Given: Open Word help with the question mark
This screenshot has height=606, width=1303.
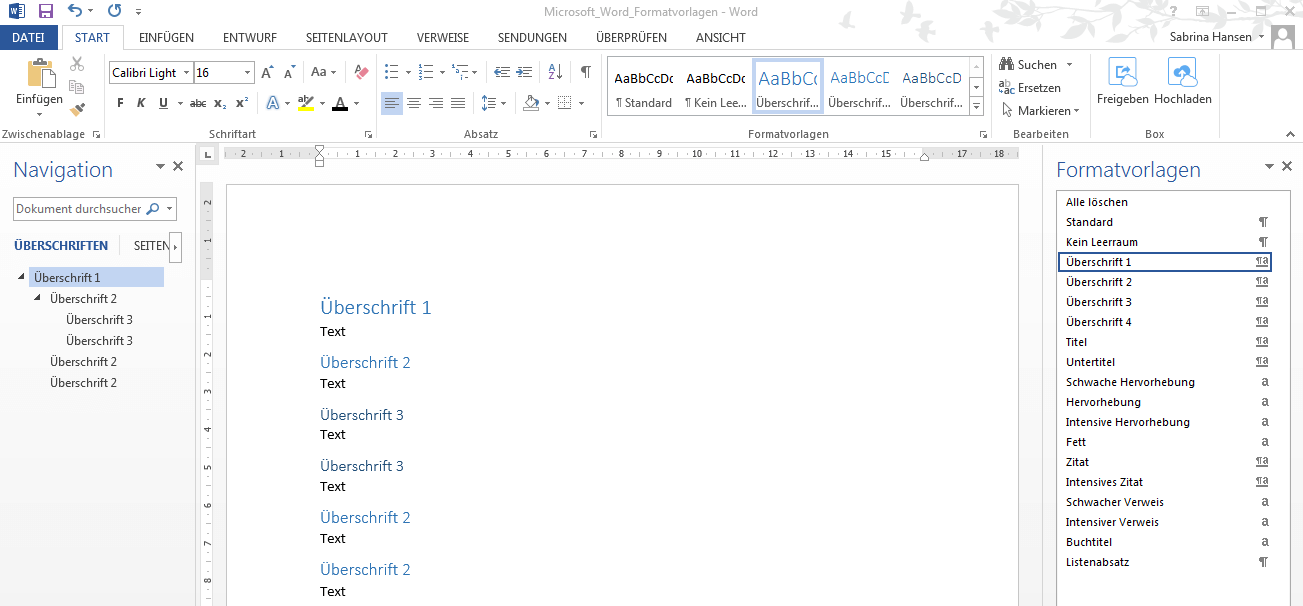Looking at the screenshot, I should (x=1172, y=11).
